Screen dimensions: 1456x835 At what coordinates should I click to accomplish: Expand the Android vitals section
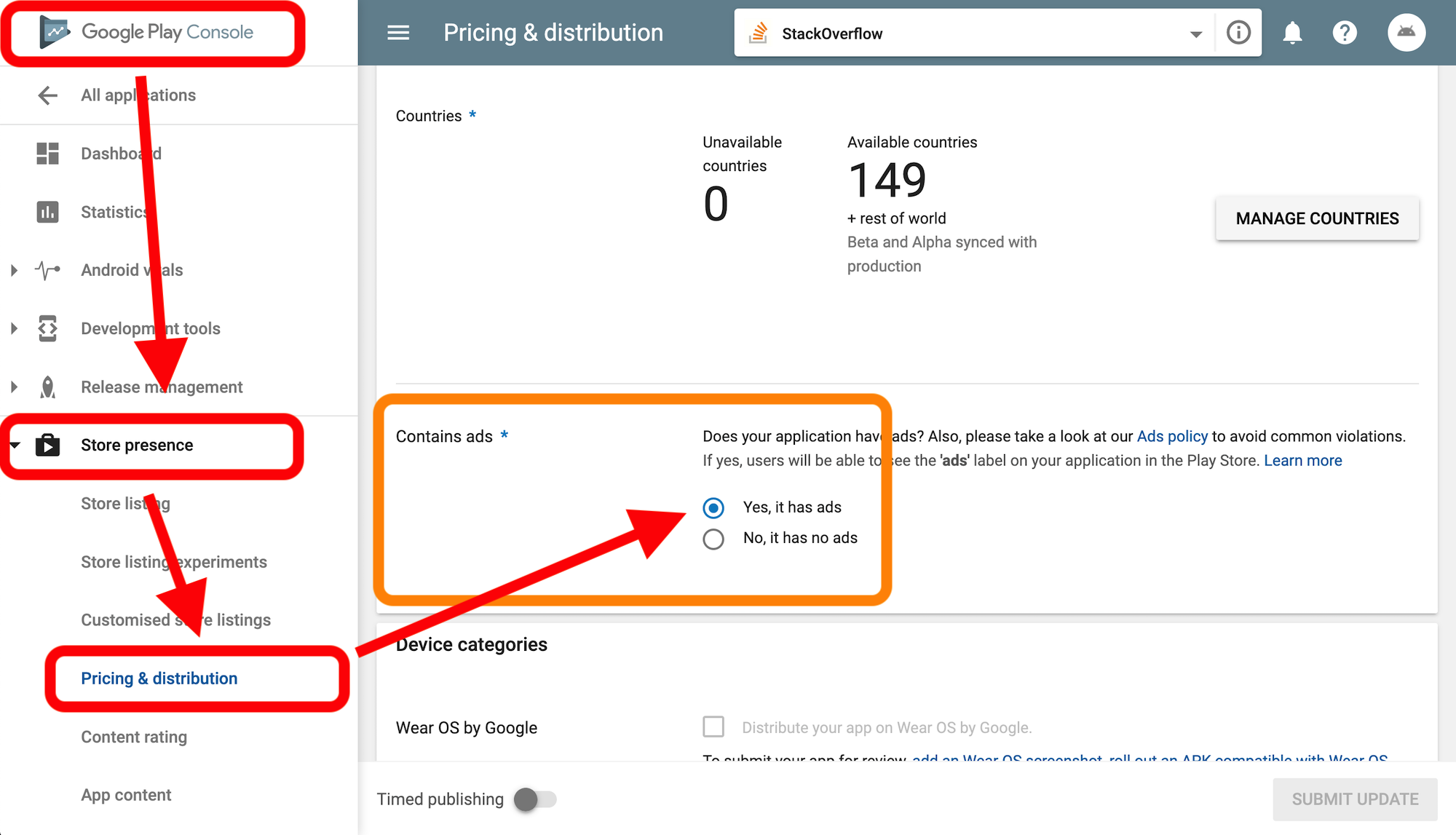click(14, 270)
